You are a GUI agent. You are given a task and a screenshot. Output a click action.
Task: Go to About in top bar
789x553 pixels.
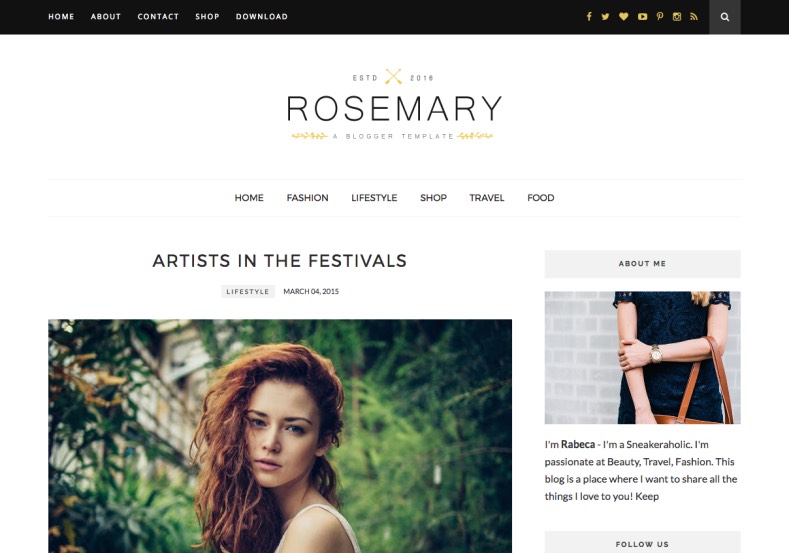click(106, 17)
